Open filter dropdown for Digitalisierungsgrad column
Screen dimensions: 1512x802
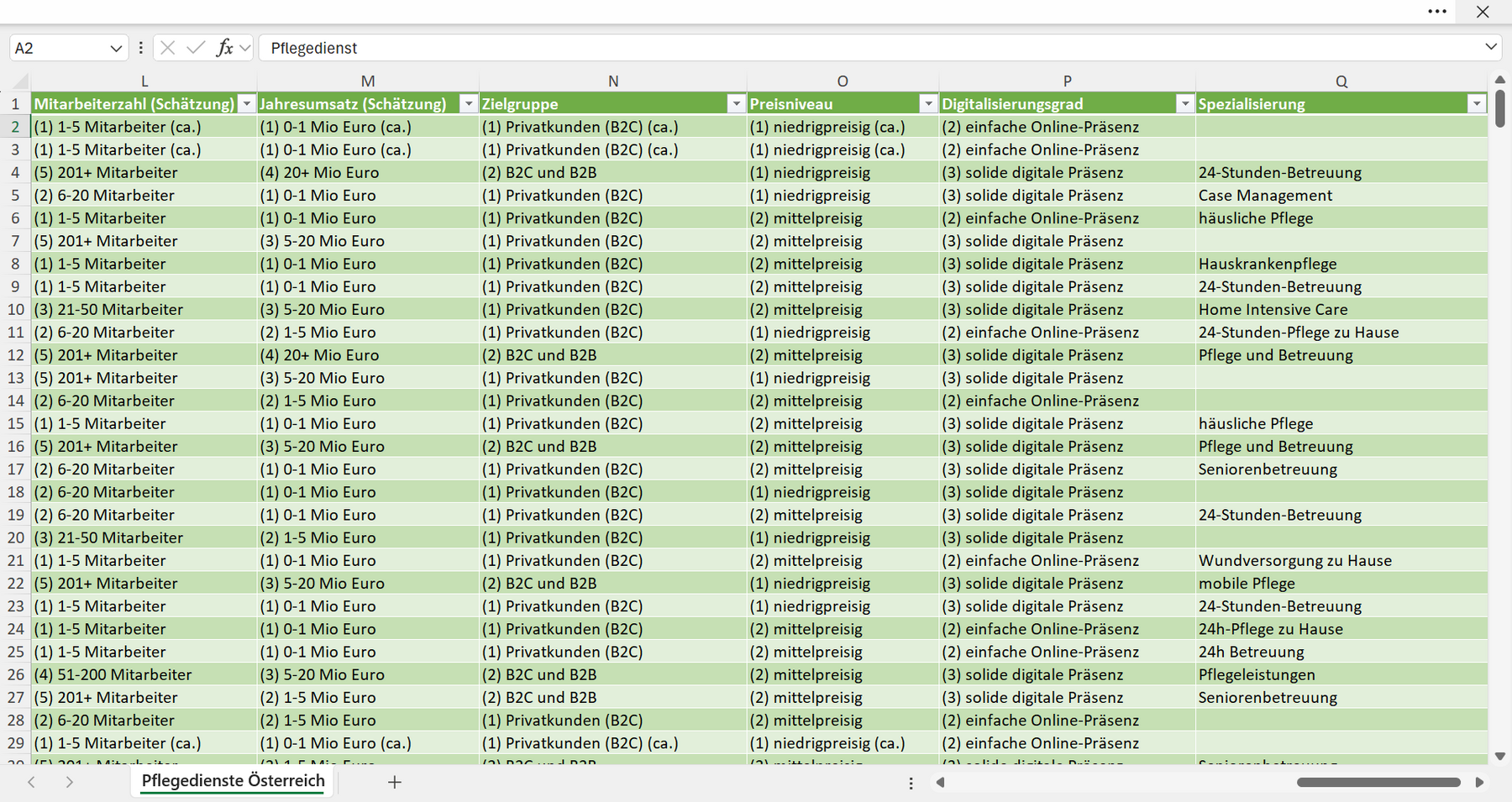[1185, 104]
